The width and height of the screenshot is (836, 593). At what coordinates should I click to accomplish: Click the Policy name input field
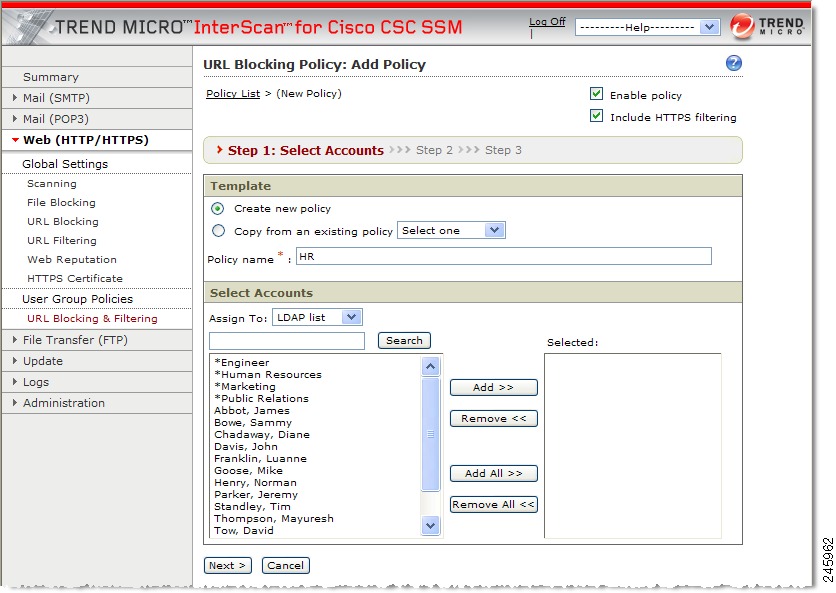504,256
